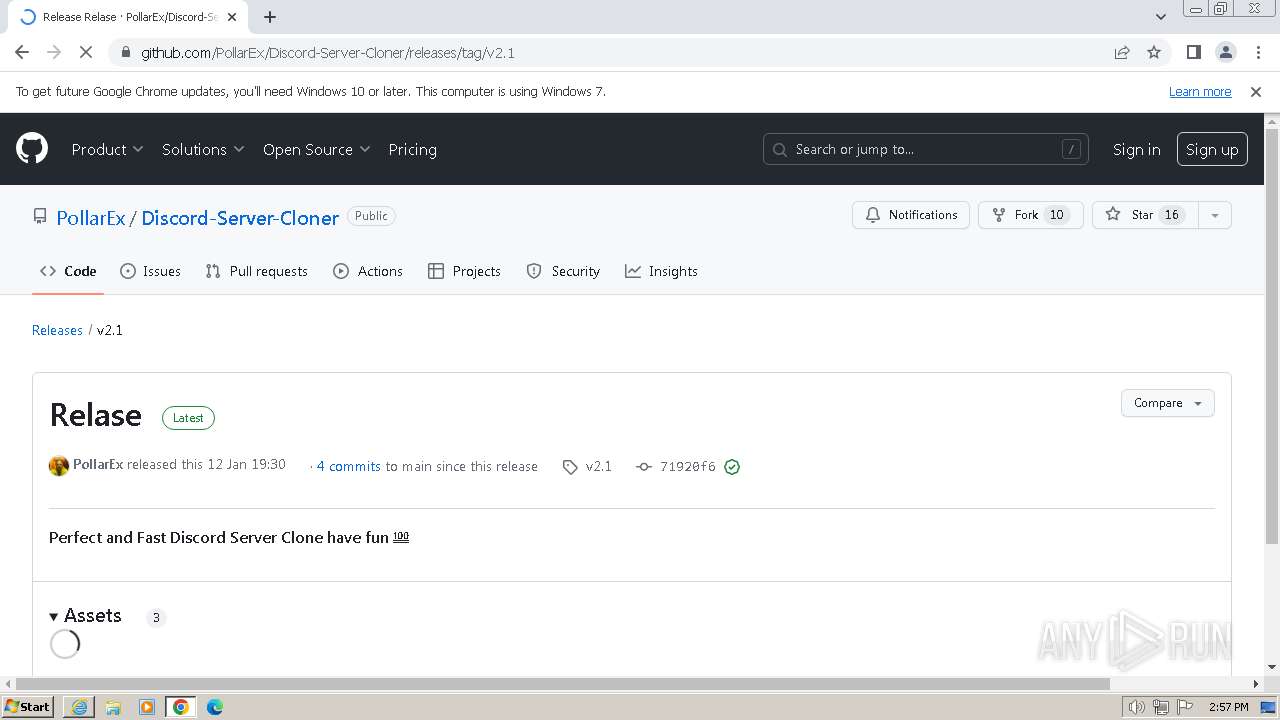The image size is (1280, 720).
Task: Open star lists dropdown arrow
Action: (1215, 215)
